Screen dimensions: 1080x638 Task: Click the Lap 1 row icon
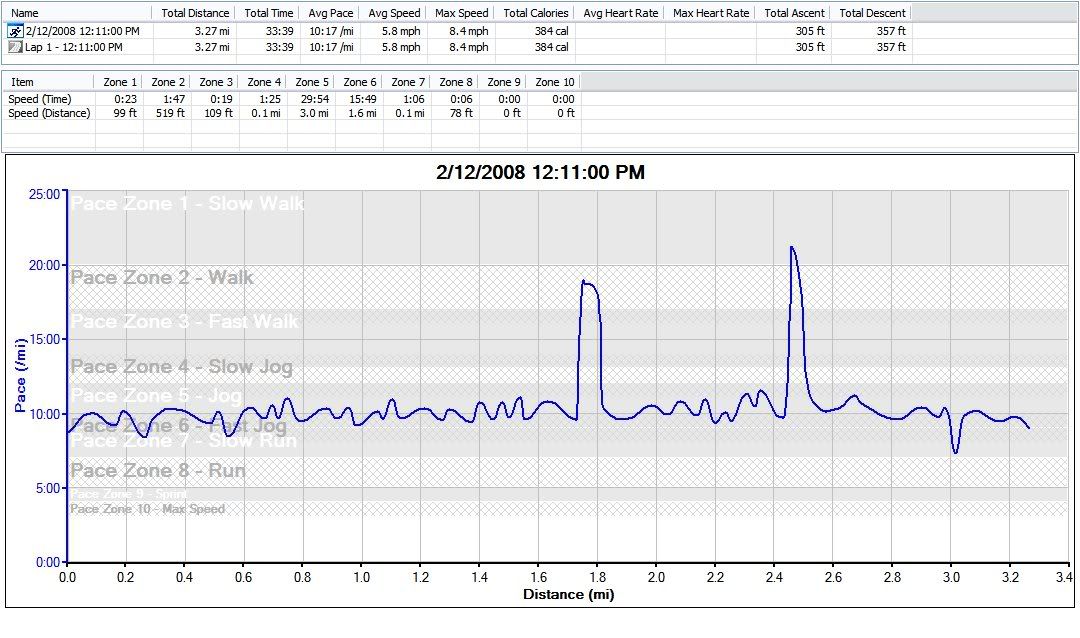pyautogui.click(x=15, y=47)
